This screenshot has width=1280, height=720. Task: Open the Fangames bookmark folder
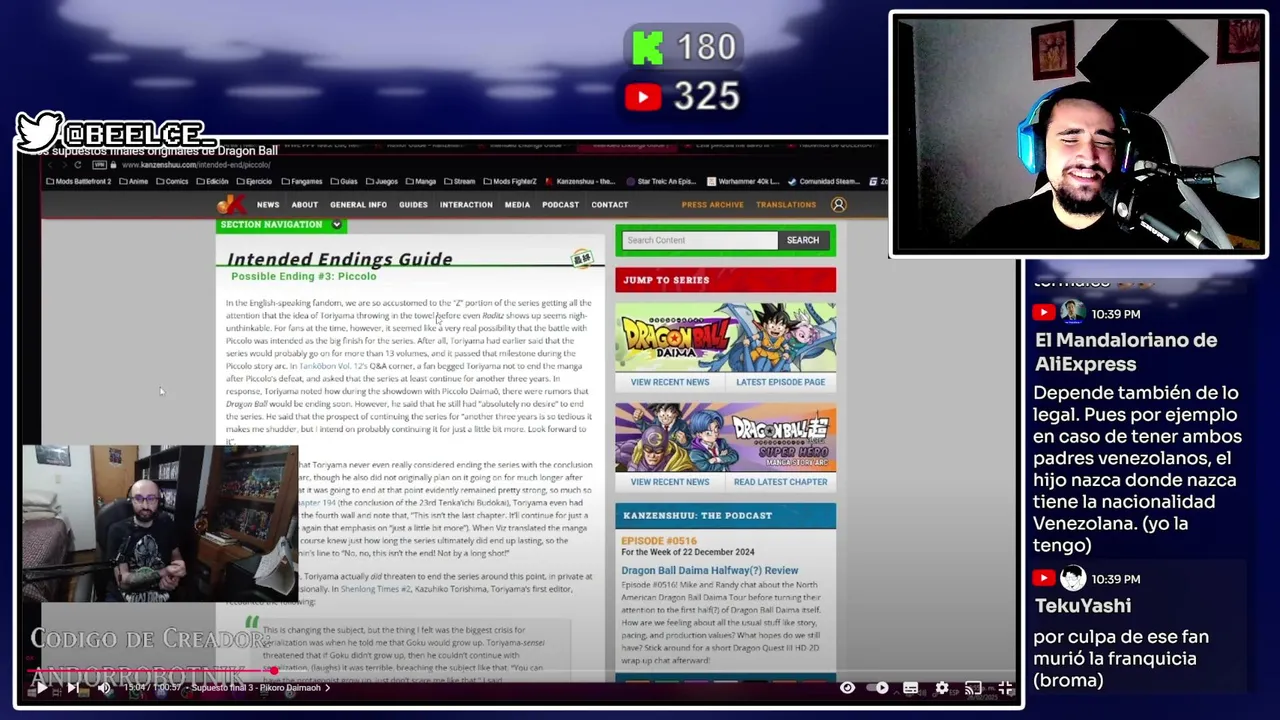pos(302,182)
